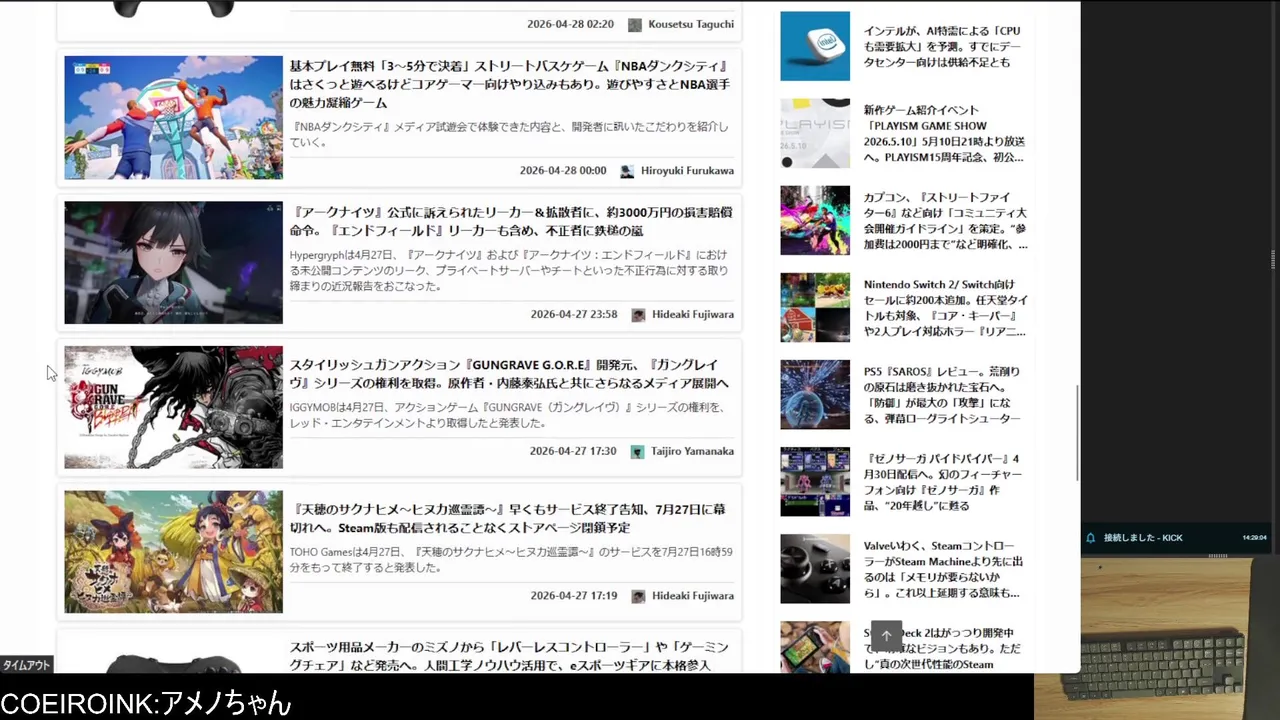Open the カプコン ストリートファイター6 guideline headline
This screenshot has width=1280, height=720.
946,220
